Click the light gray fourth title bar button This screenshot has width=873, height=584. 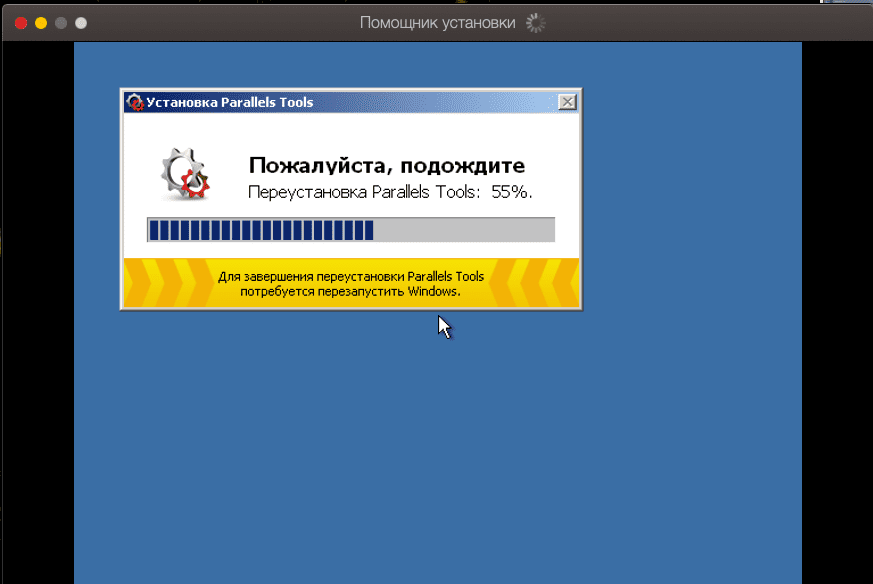pyautogui.click(x=81, y=23)
